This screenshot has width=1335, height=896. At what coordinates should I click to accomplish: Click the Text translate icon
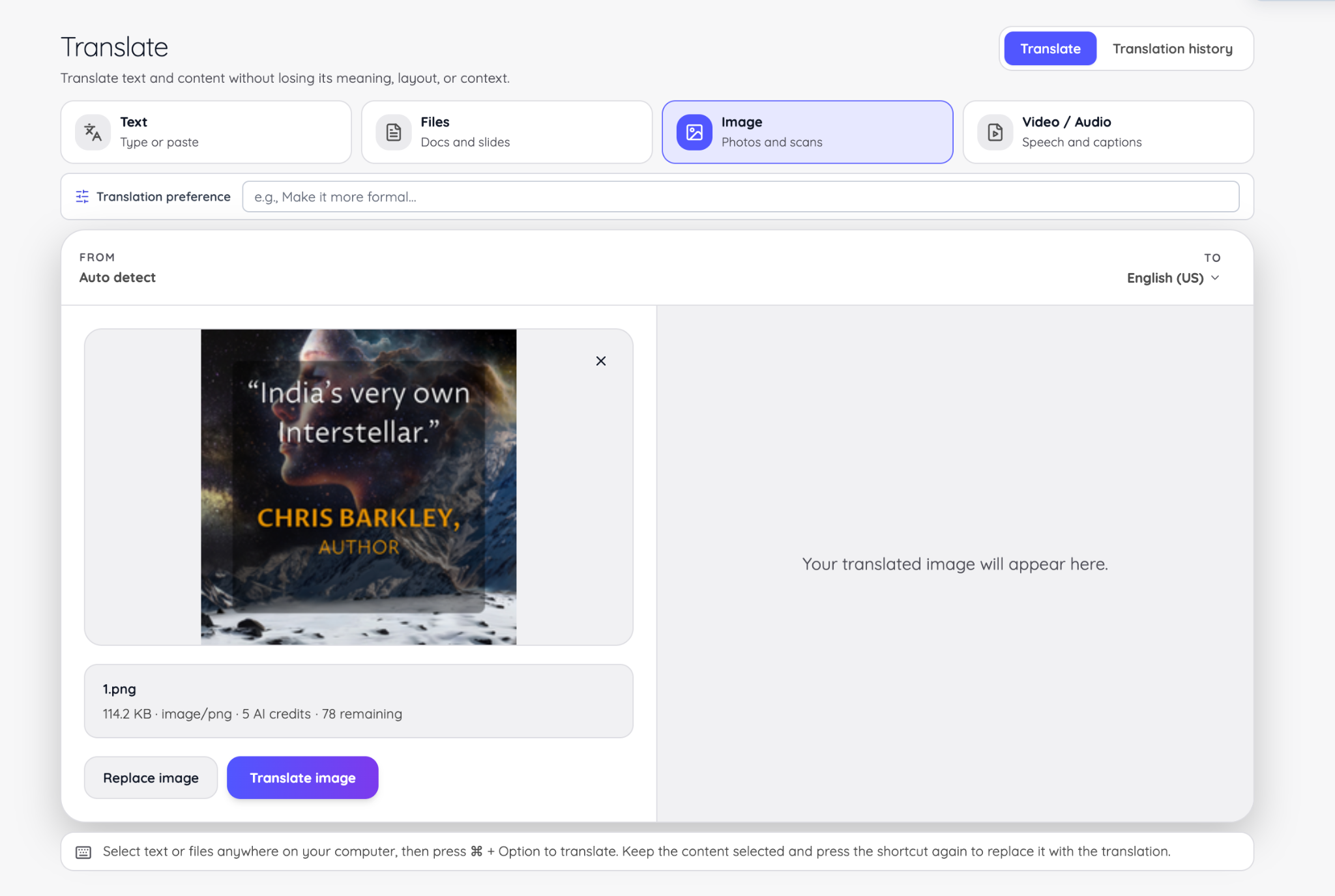93,132
